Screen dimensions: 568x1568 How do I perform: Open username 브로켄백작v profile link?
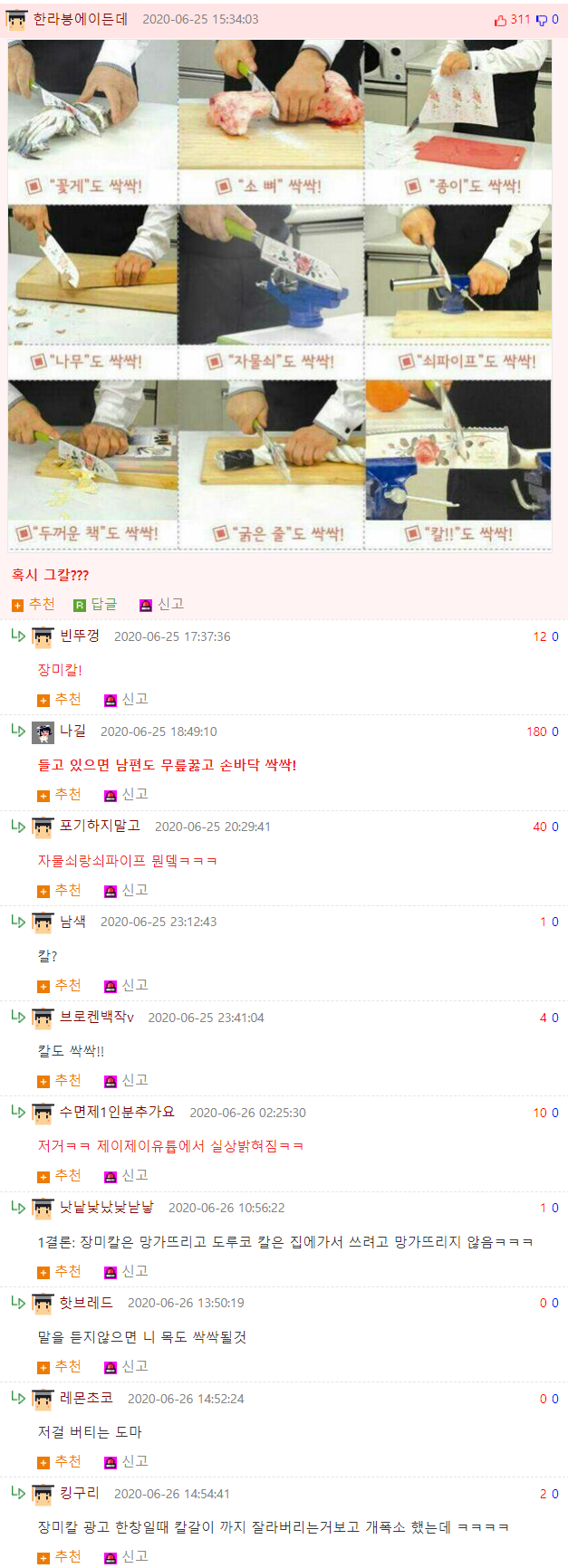pyautogui.click(x=97, y=1017)
